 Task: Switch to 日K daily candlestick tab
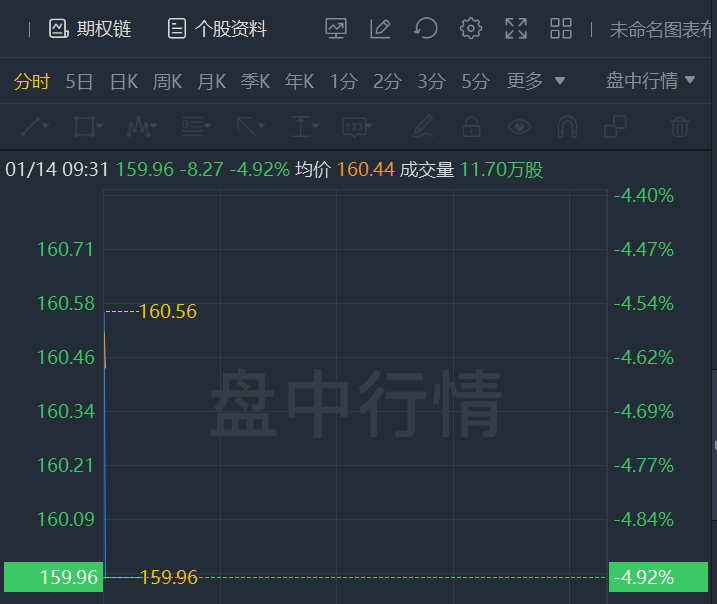[124, 81]
